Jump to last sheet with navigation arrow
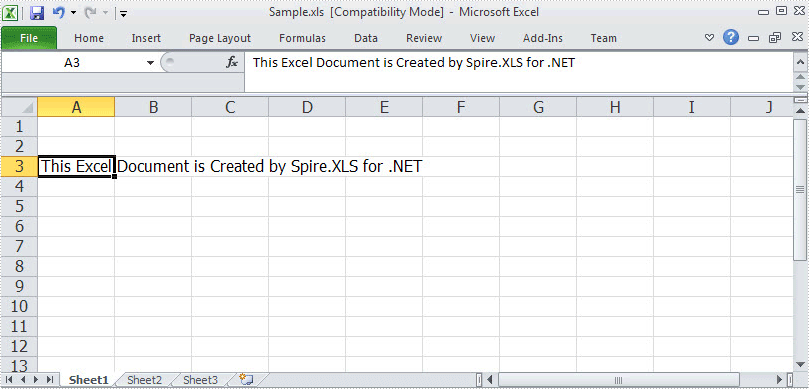809x389 pixels. tap(50, 380)
